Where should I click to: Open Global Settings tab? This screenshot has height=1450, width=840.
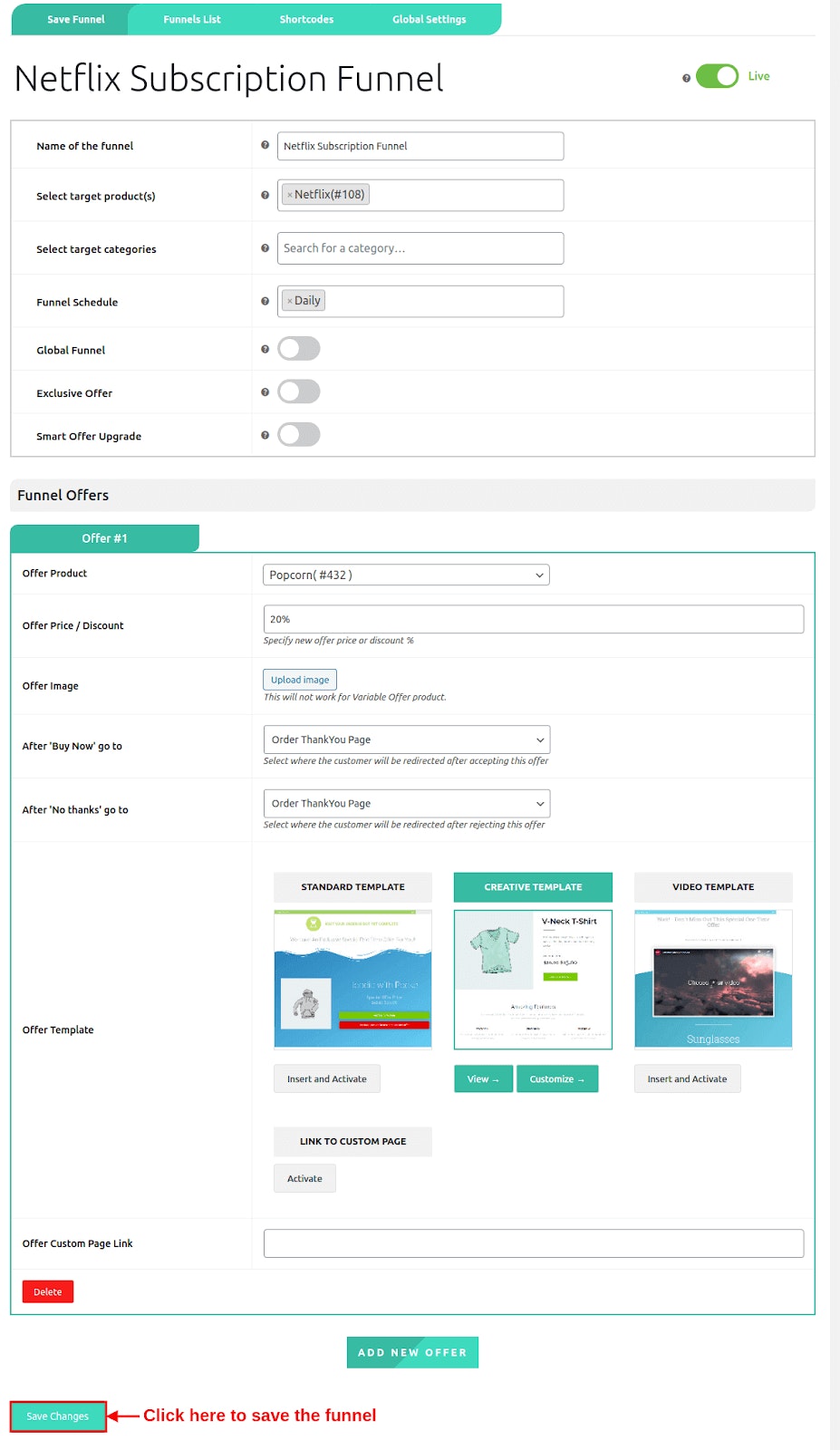(x=429, y=19)
